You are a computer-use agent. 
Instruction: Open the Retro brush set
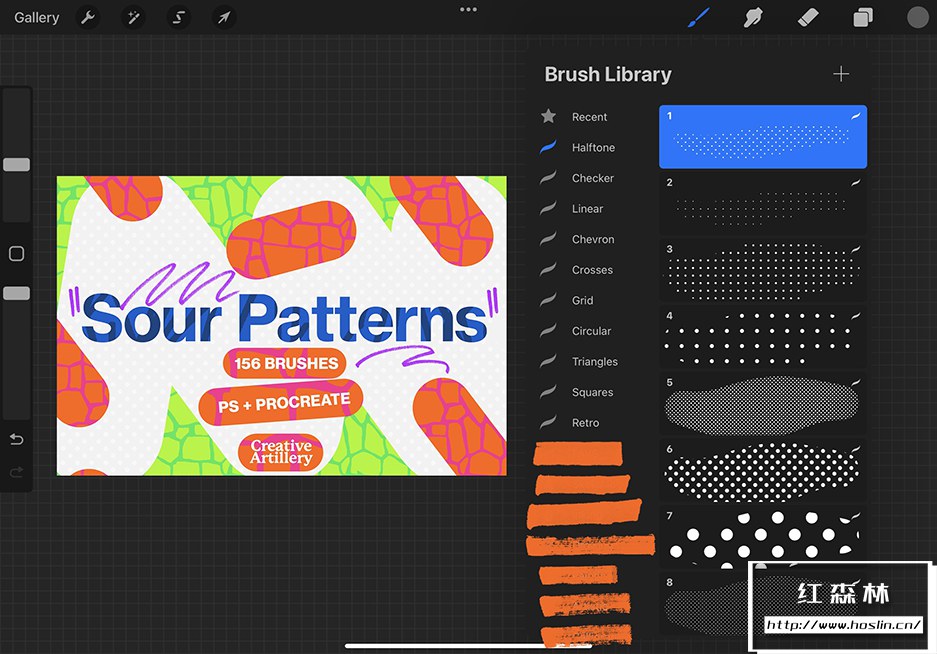coord(585,422)
